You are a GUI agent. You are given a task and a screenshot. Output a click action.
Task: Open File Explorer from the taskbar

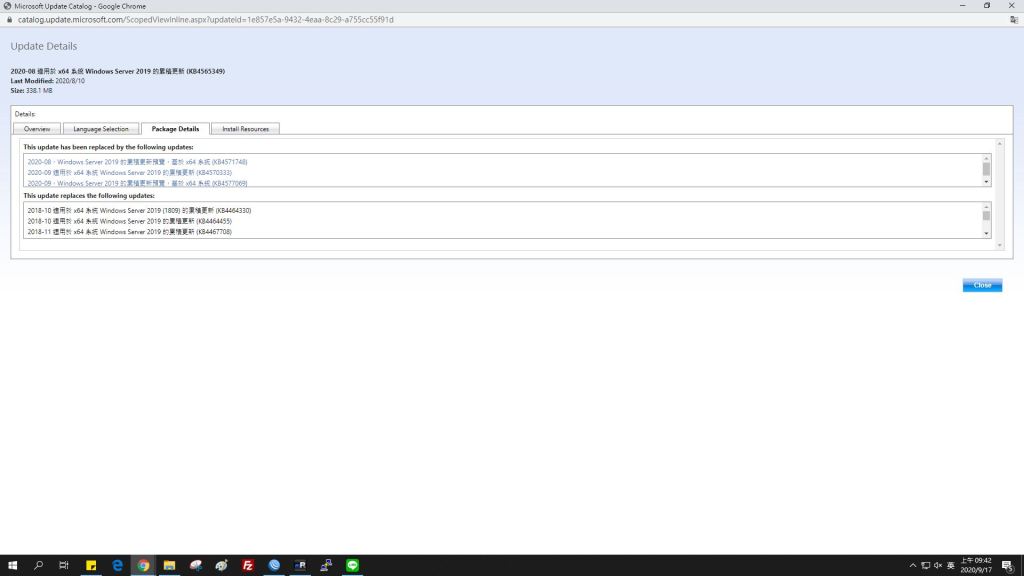point(169,565)
